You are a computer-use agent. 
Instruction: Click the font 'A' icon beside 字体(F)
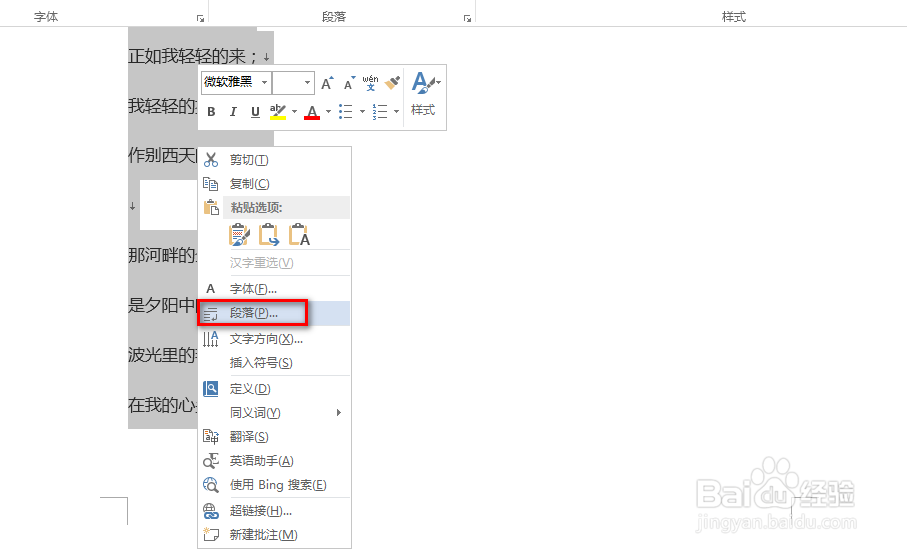coord(211,289)
